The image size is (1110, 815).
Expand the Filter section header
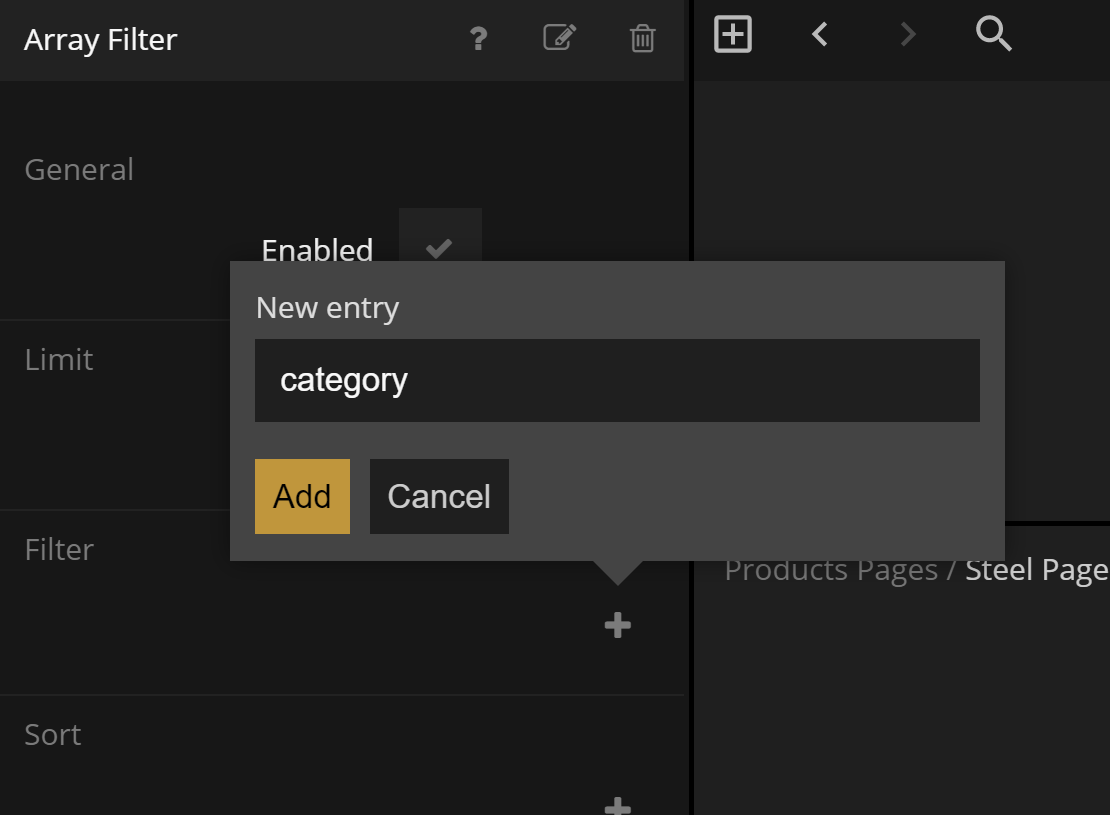(x=59, y=550)
